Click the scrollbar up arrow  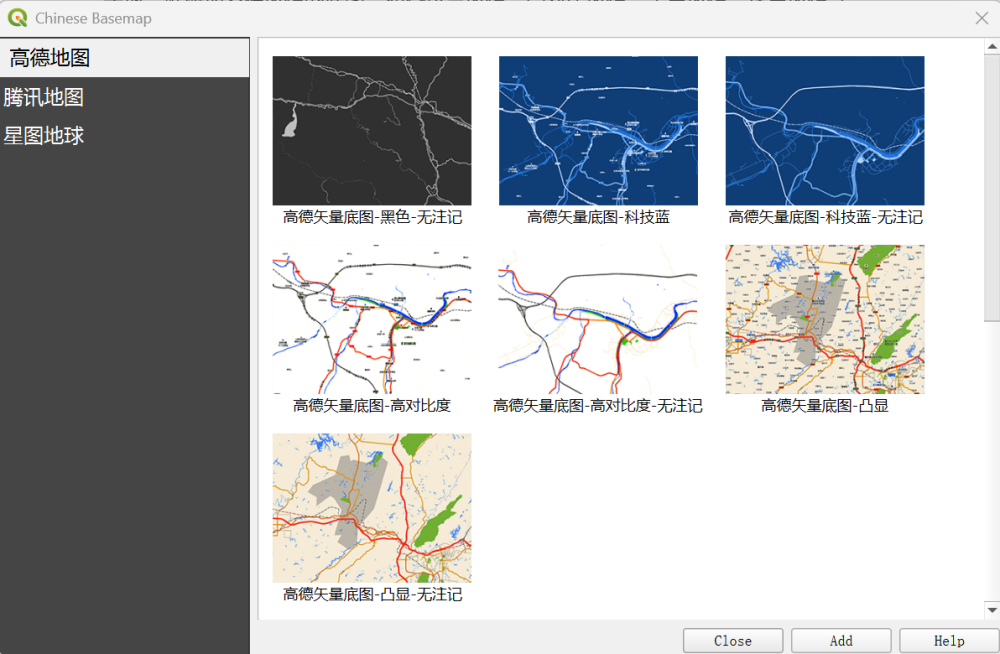[992, 47]
